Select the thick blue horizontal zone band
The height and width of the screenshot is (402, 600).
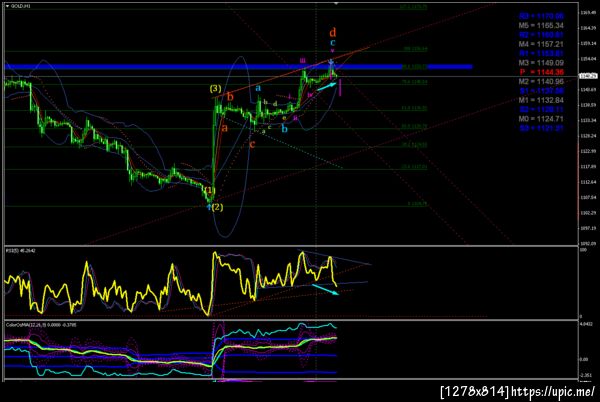click(238, 67)
